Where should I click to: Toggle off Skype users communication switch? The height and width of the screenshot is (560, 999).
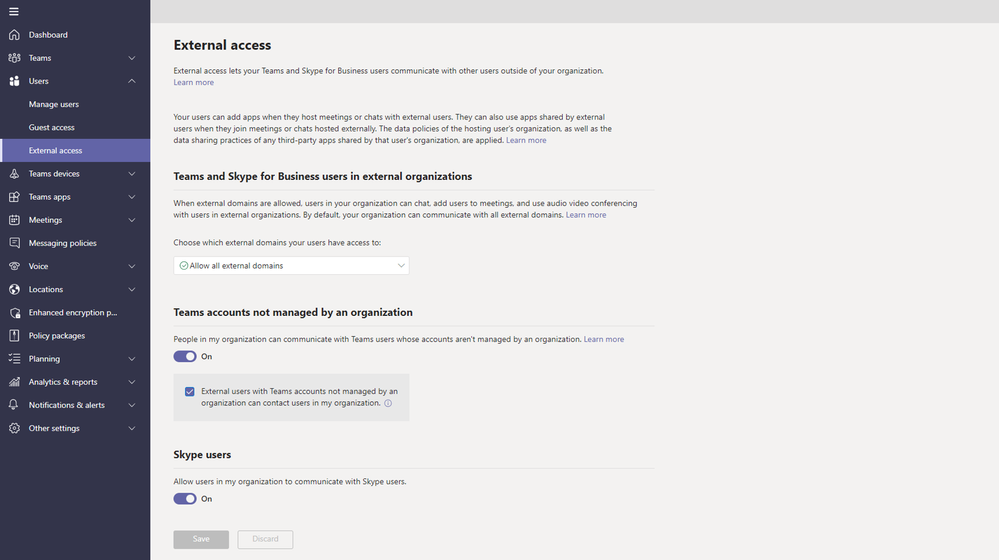(x=185, y=499)
